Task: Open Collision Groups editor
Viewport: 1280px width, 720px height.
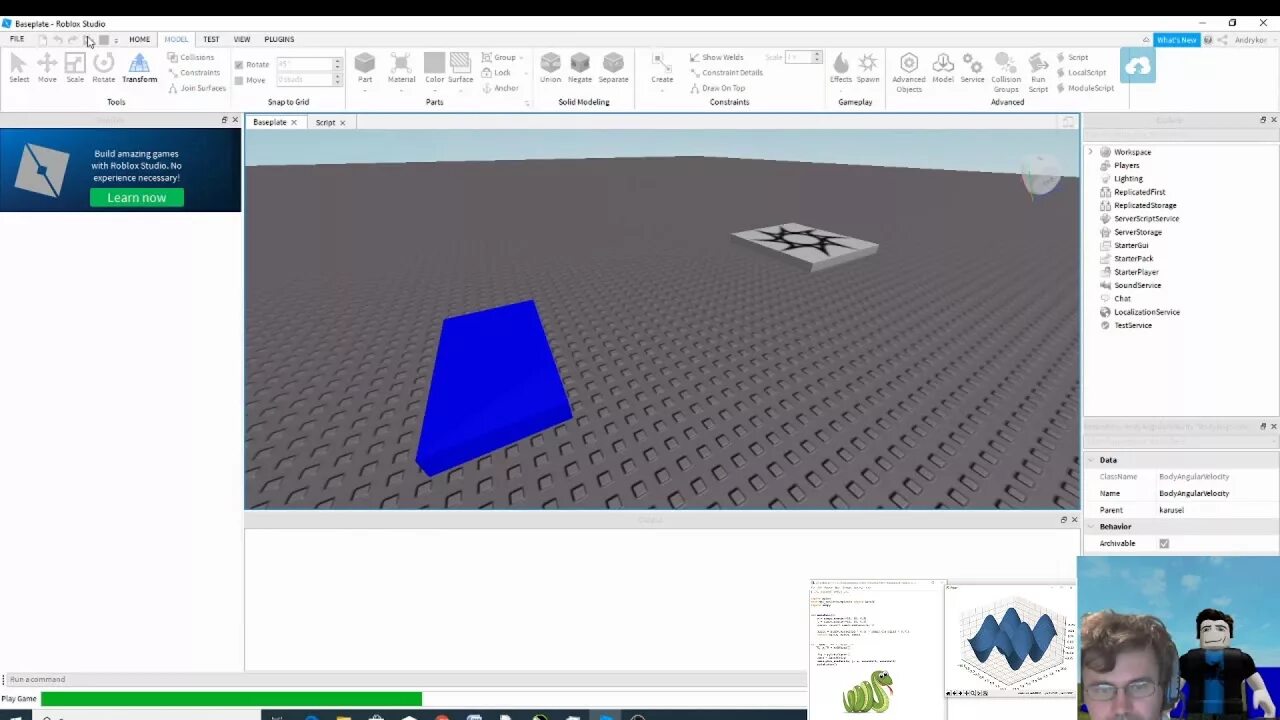Action: point(1006,72)
